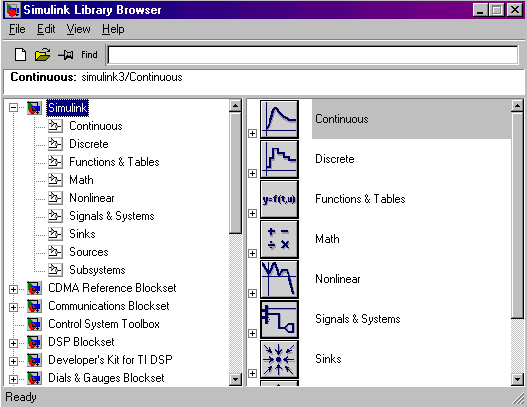This screenshot has height=407, width=527.
Task: Click the icon beside Continuous in tree
Action: (55, 126)
